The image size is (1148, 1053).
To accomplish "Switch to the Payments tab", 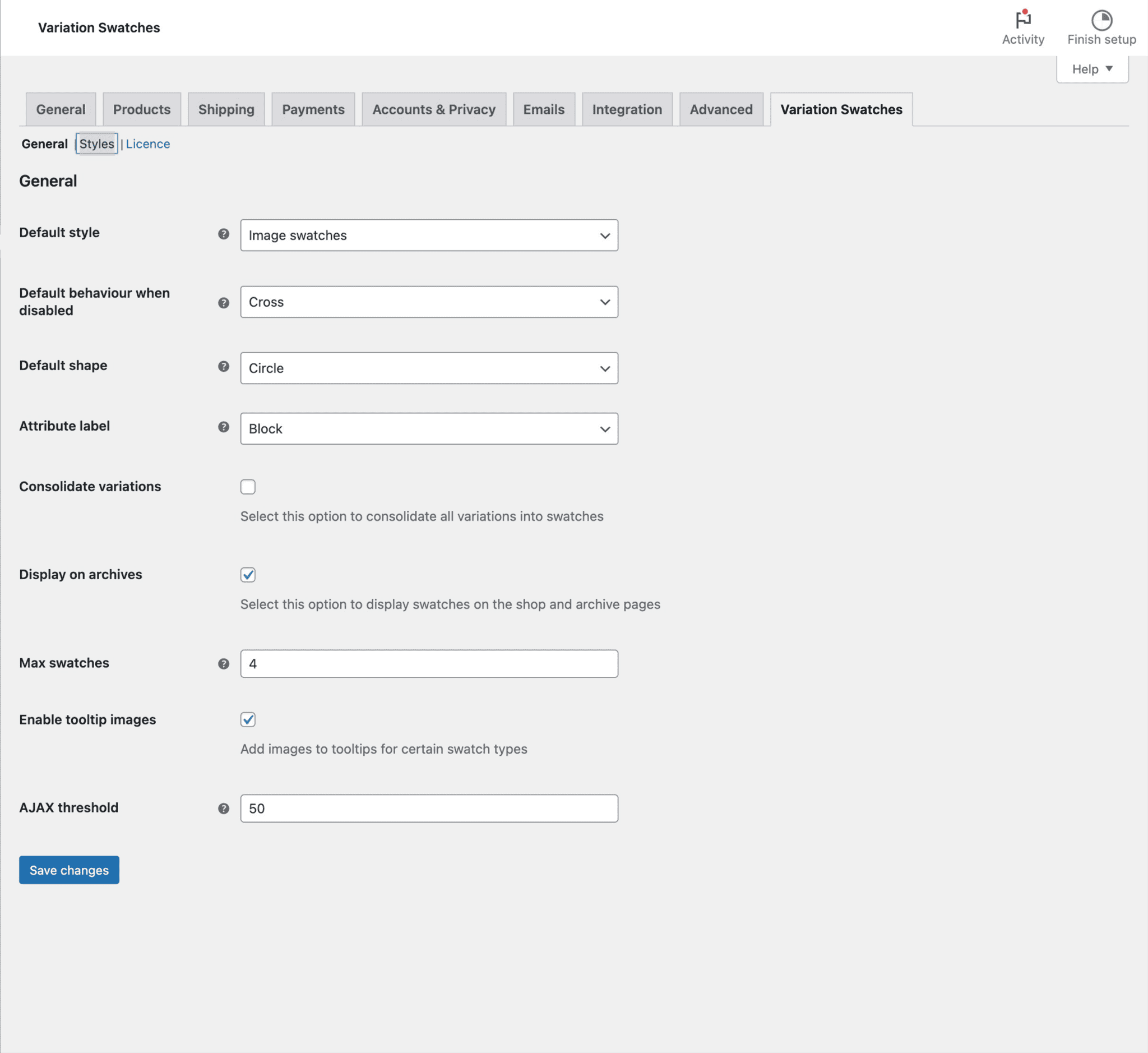I will click(x=313, y=109).
